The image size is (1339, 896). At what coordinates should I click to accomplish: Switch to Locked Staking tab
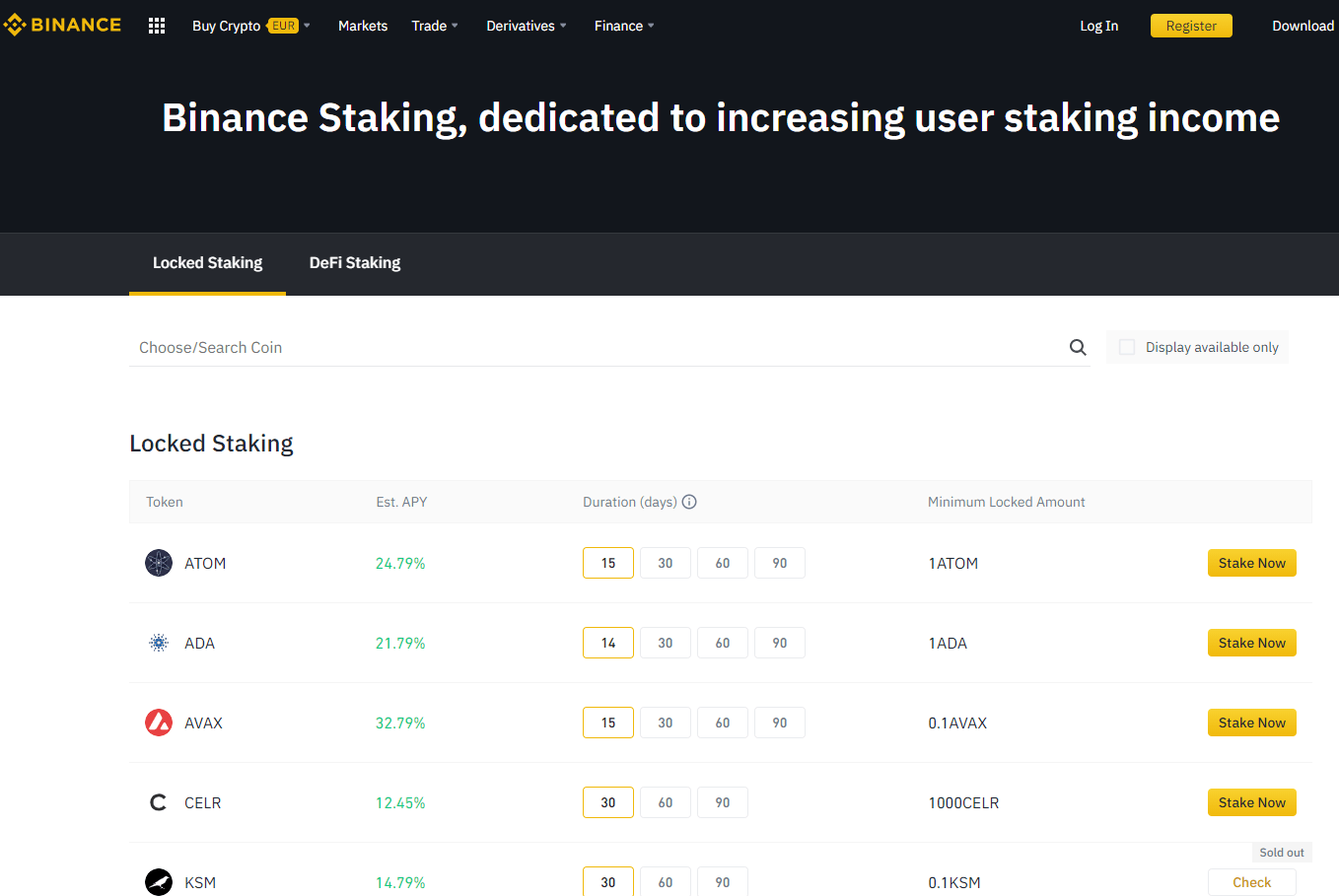tap(207, 263)
